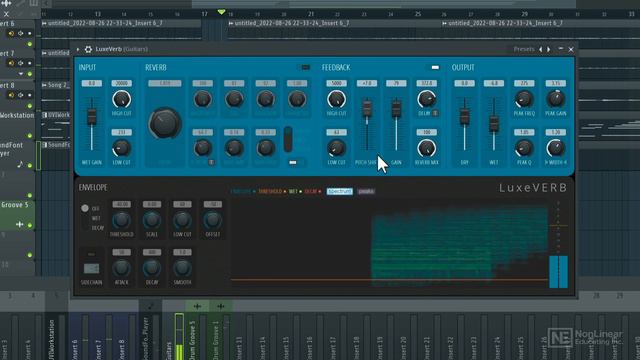This screenshot has height=360, width=640.
Task: Mute the Insert 7 track green dot
Action: (x=30, y=74)
